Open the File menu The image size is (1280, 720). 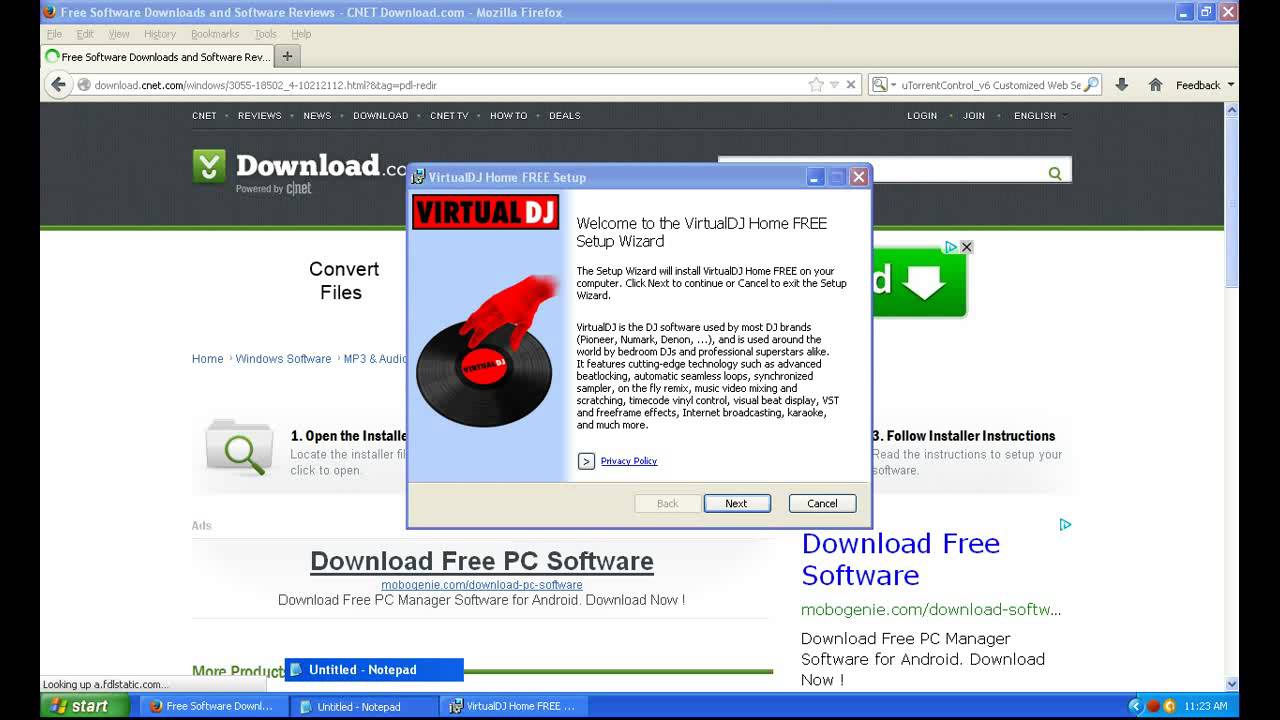(x=54, y=34)
